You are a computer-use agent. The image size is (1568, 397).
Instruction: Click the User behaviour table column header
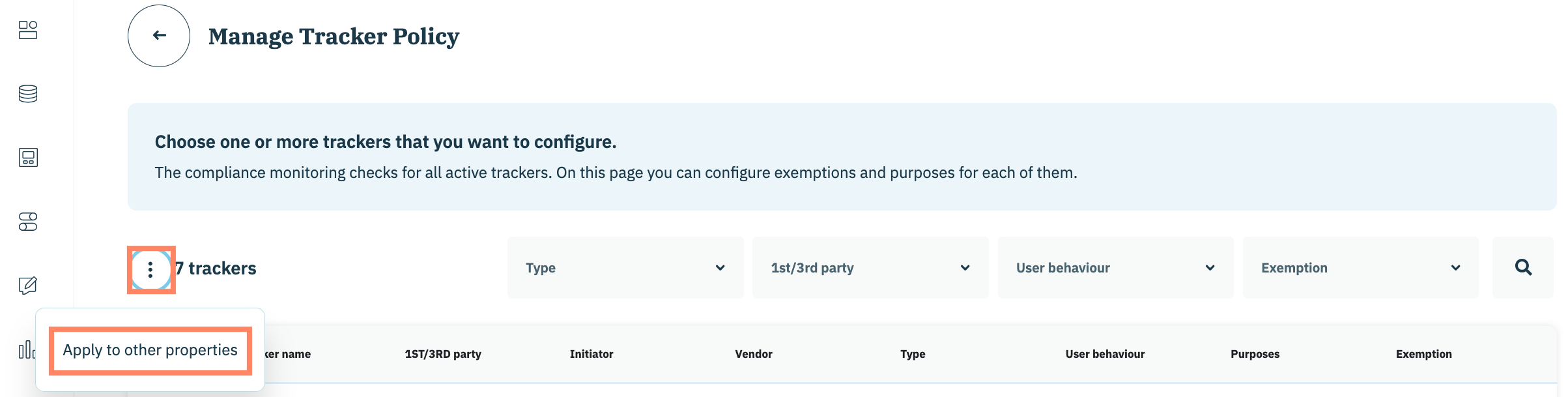[x=1105, y=354]
